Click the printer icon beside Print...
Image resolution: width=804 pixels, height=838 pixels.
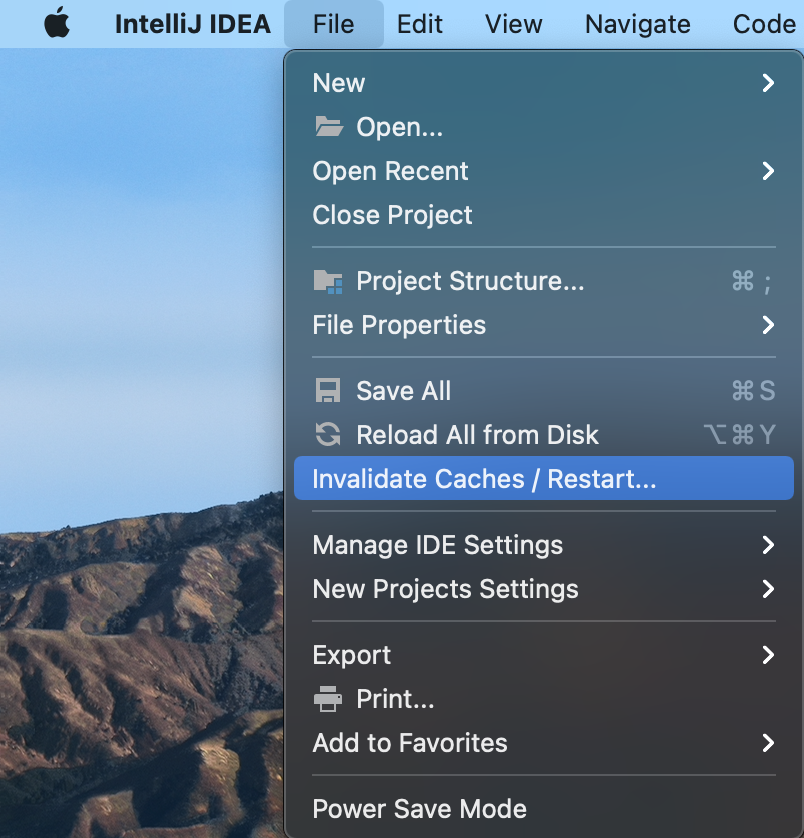point(328,699)
